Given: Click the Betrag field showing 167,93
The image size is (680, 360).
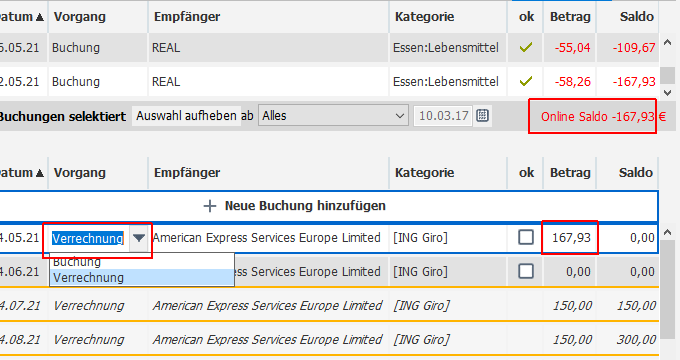Looking at the screenshot, I should 570,237.
